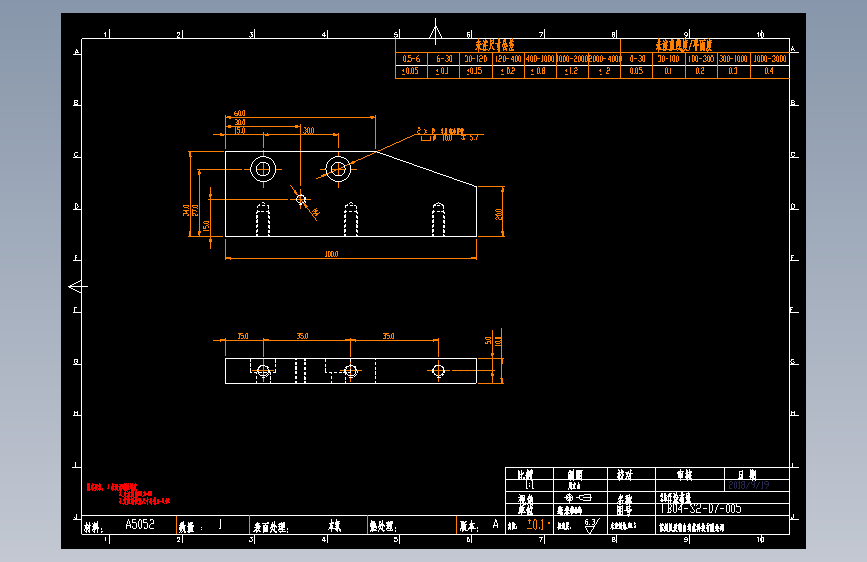
Task: Click the 热处理 label in bottom strip
Action: coord(383,528)
